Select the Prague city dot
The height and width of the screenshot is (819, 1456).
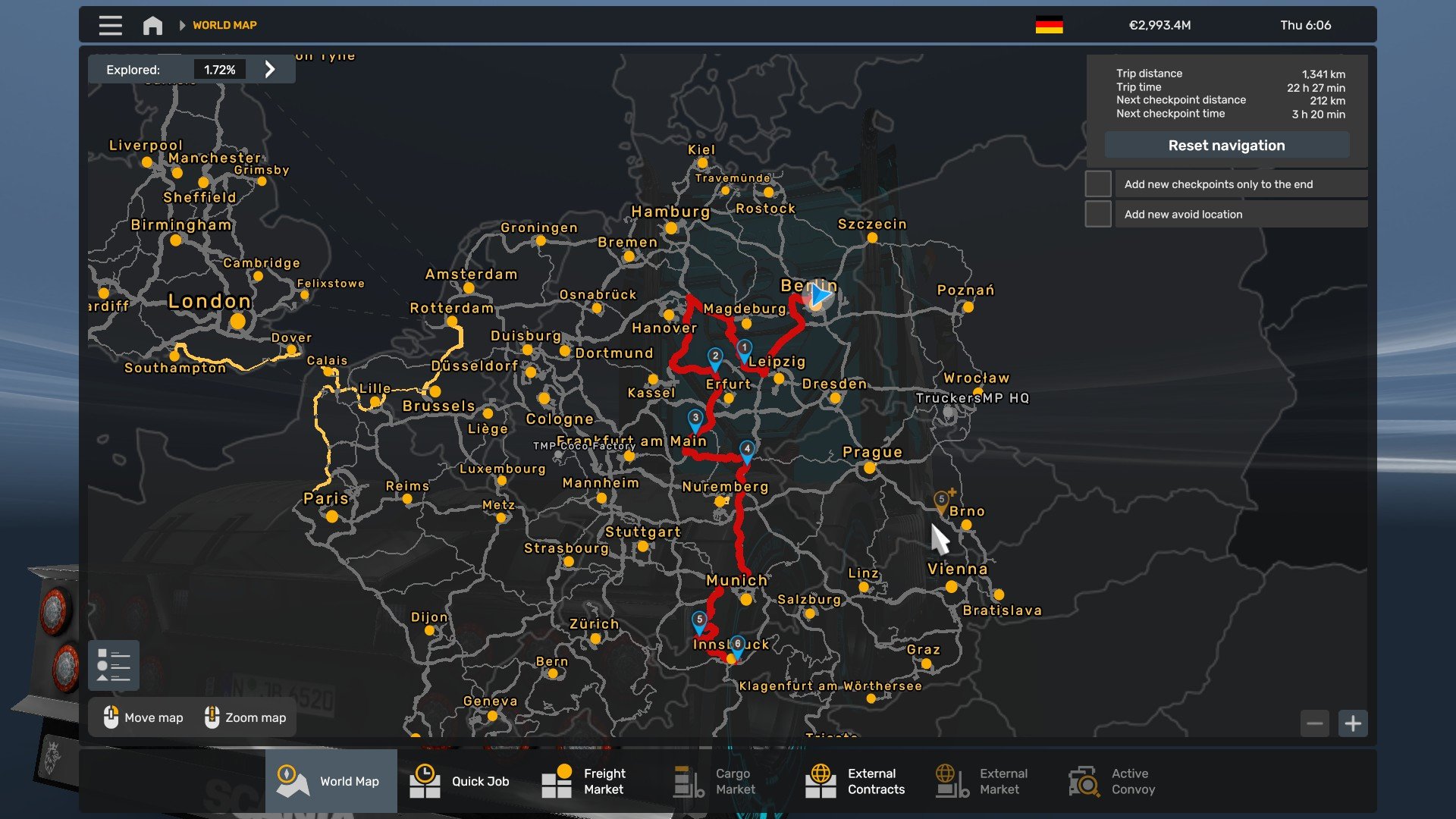click(x=870, y=469)
